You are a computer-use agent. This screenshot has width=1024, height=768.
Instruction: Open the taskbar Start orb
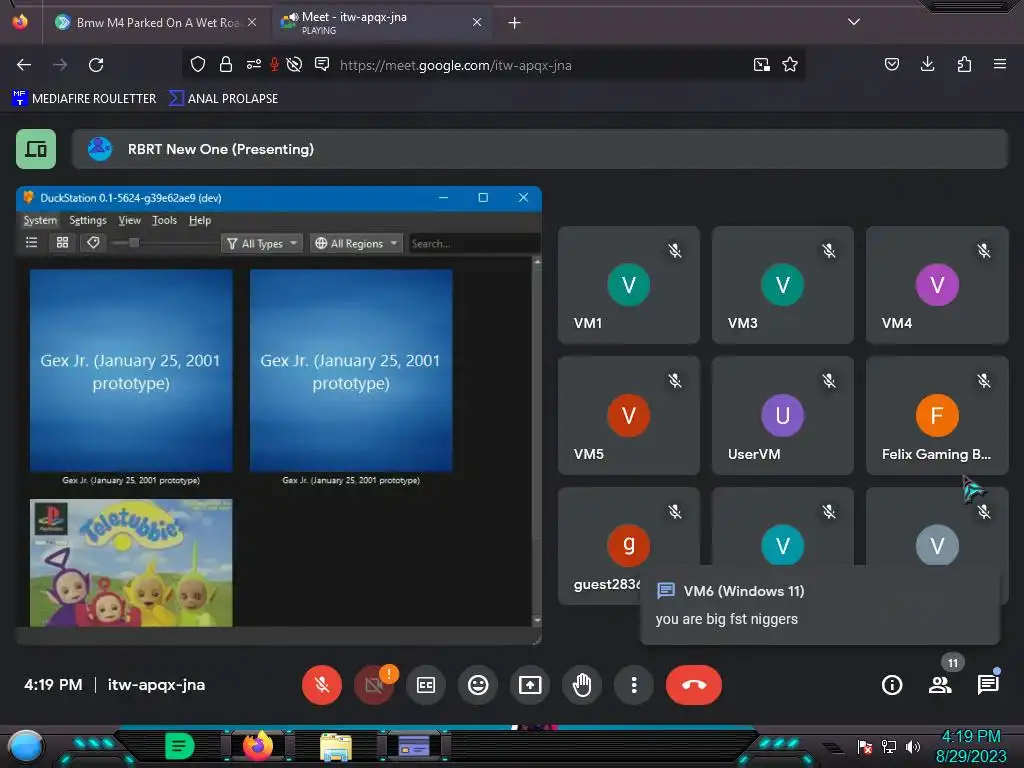coord(26,747)
